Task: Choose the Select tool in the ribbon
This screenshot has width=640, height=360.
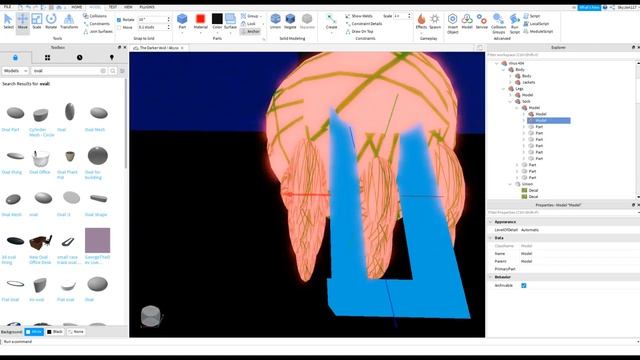Action: (x=8, y=21)
